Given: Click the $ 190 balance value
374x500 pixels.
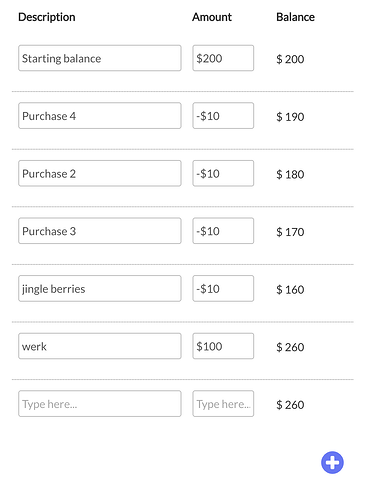Looking at the screenshot, I should [x=290, y=117].
